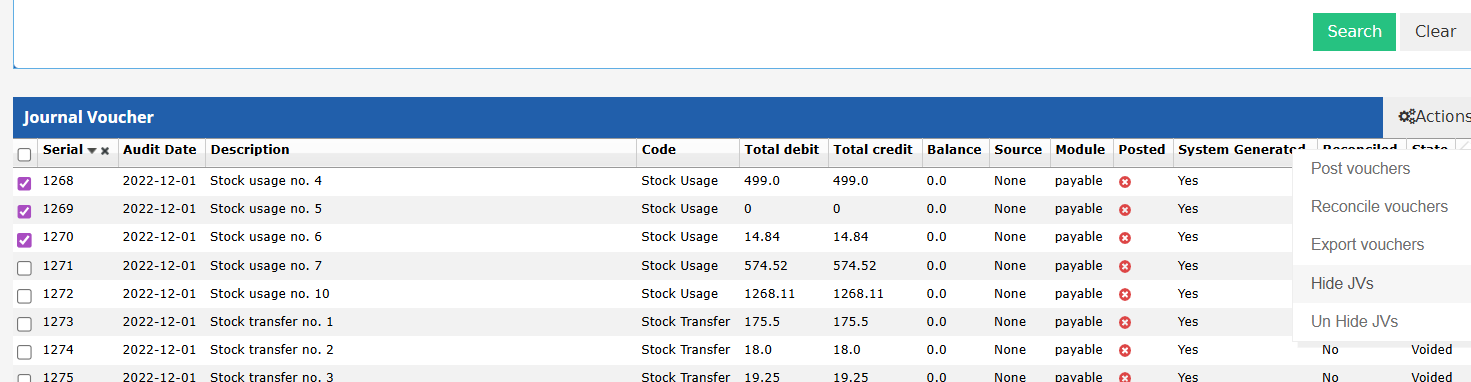Viewport: 1471px width, 382px height.
Task: Open the Actions gear menu
Action: [1434, 117]
